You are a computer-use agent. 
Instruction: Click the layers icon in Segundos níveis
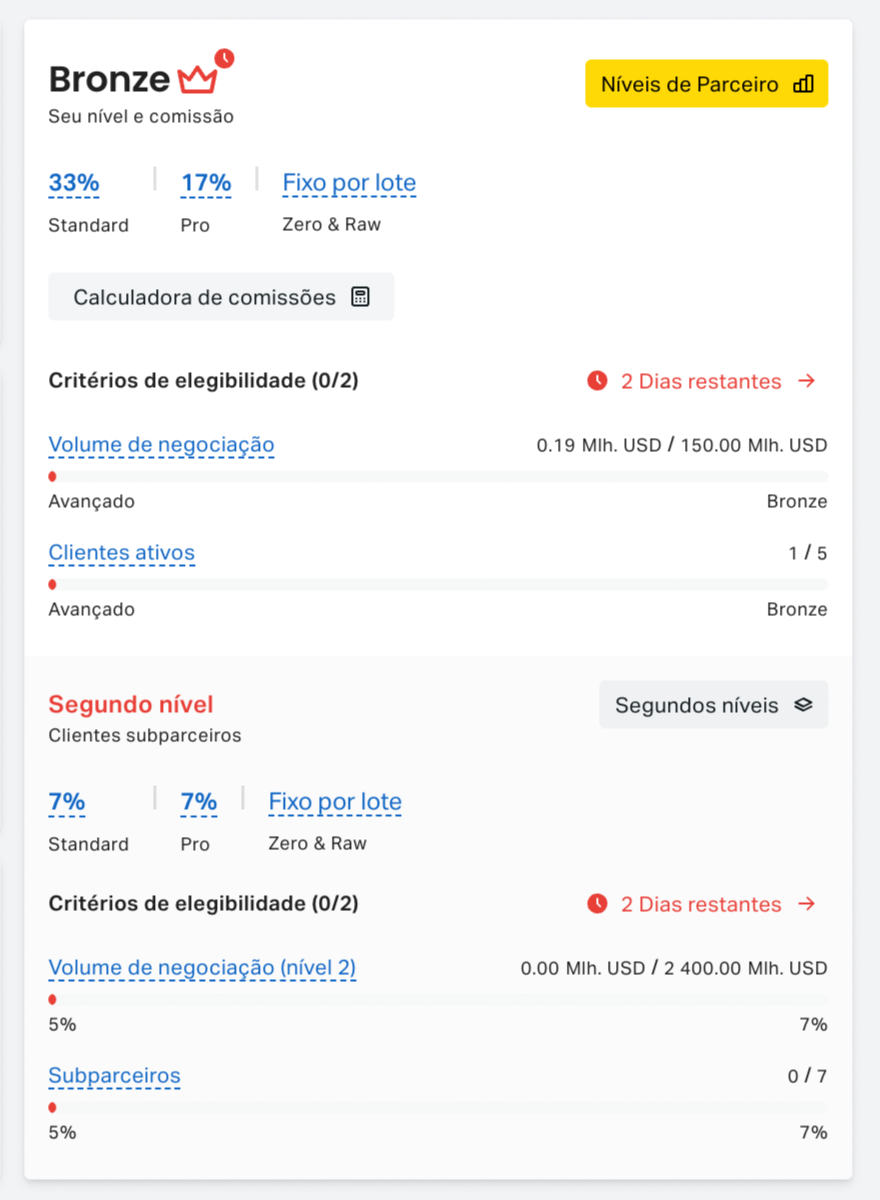(803, 705)
